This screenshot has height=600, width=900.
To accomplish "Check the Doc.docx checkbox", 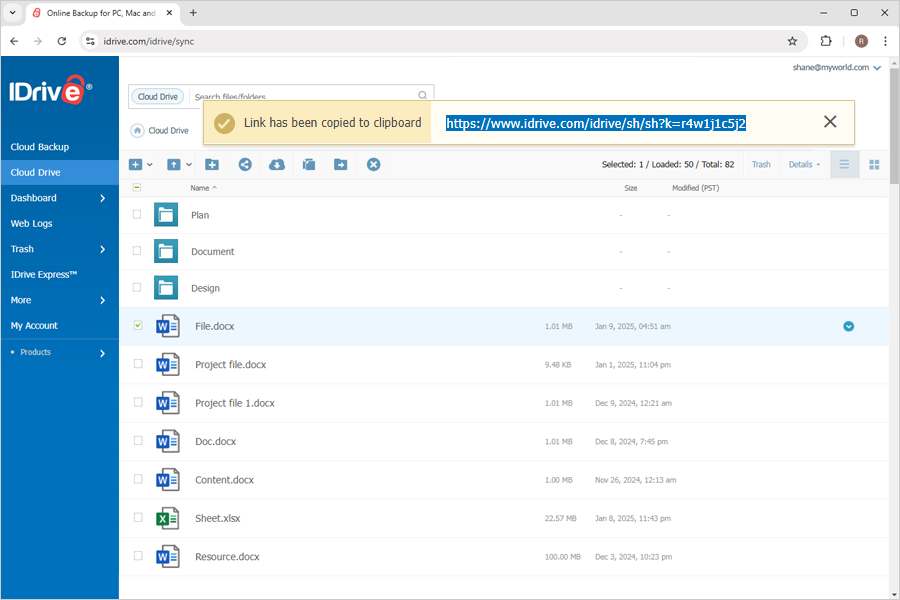I will 138,440.
